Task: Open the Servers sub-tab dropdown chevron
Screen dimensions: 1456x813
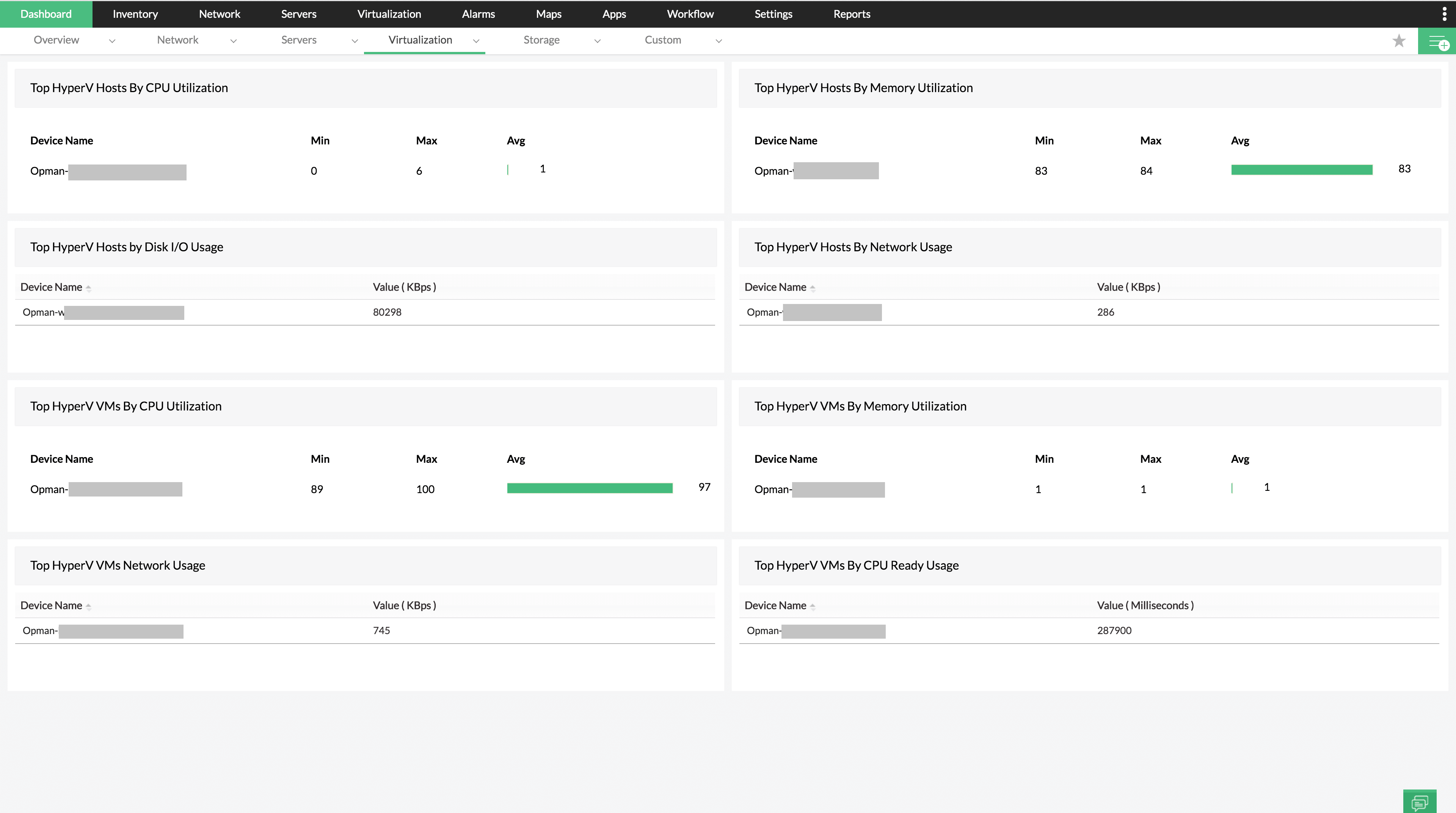Action: click(x=355, y=41)
